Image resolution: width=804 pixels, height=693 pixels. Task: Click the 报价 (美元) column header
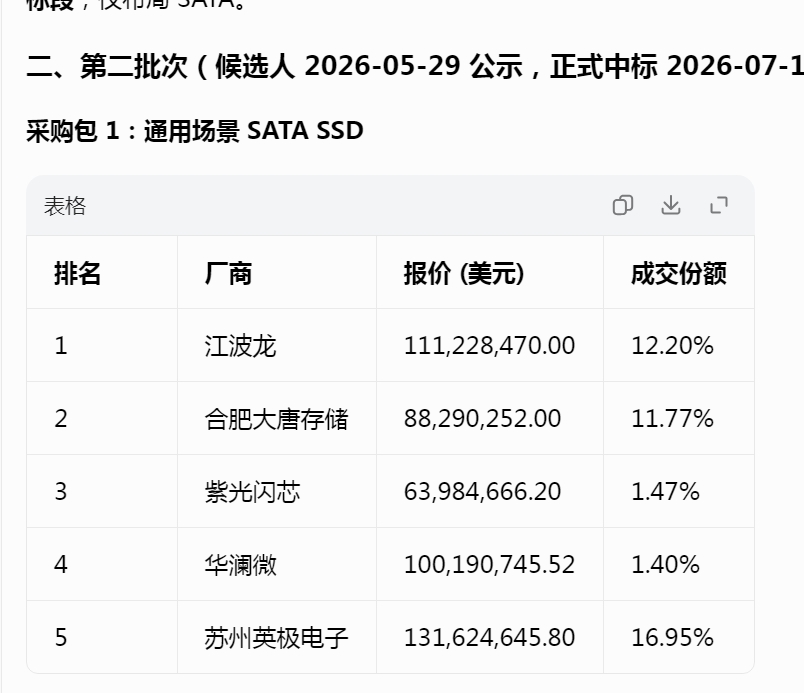[464, 273]
